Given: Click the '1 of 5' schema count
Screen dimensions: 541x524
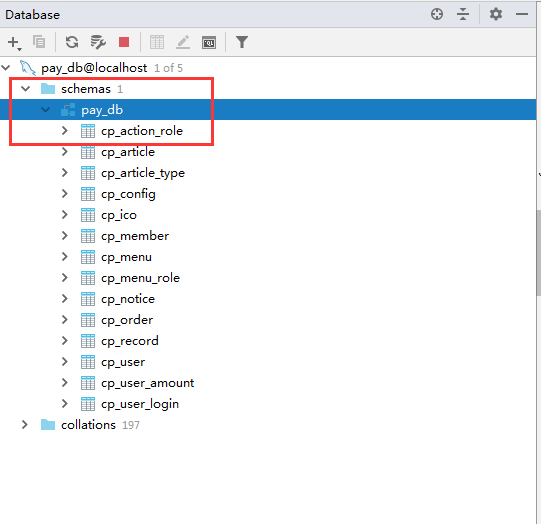Looking at the screenshot, I should click(168, 68).
